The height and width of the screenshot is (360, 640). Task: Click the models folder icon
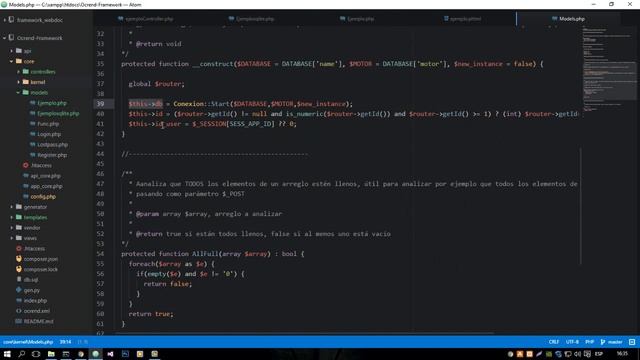(26, 93)
